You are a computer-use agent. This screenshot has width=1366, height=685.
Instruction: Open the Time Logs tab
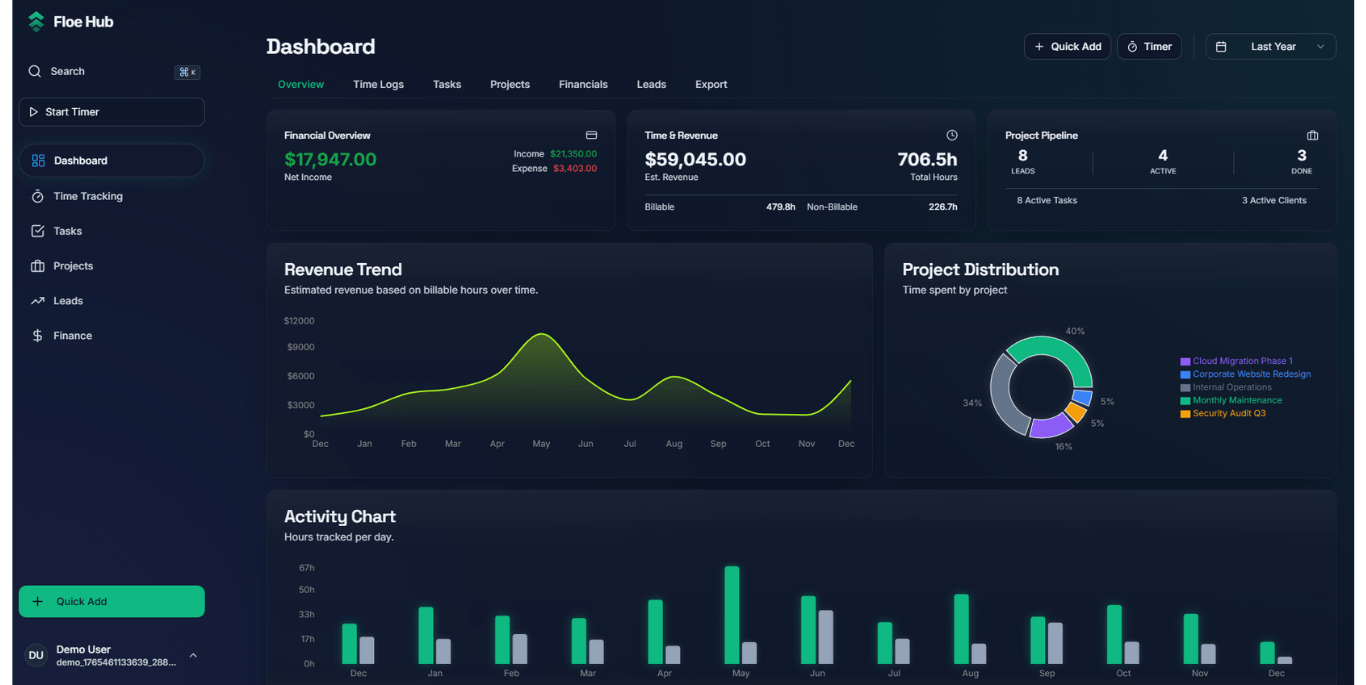pyautogui.click(x=378, y=84)
